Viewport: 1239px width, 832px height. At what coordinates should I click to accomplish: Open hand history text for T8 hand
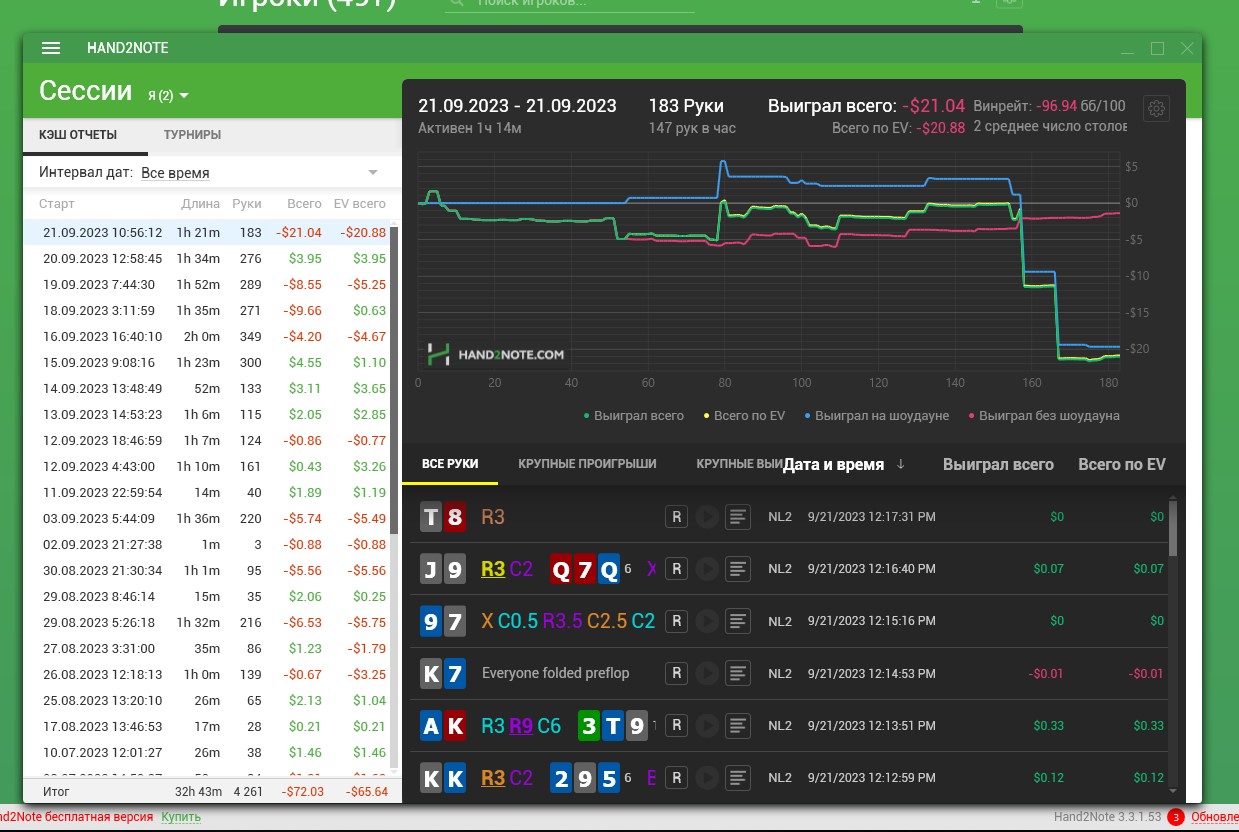738,517
